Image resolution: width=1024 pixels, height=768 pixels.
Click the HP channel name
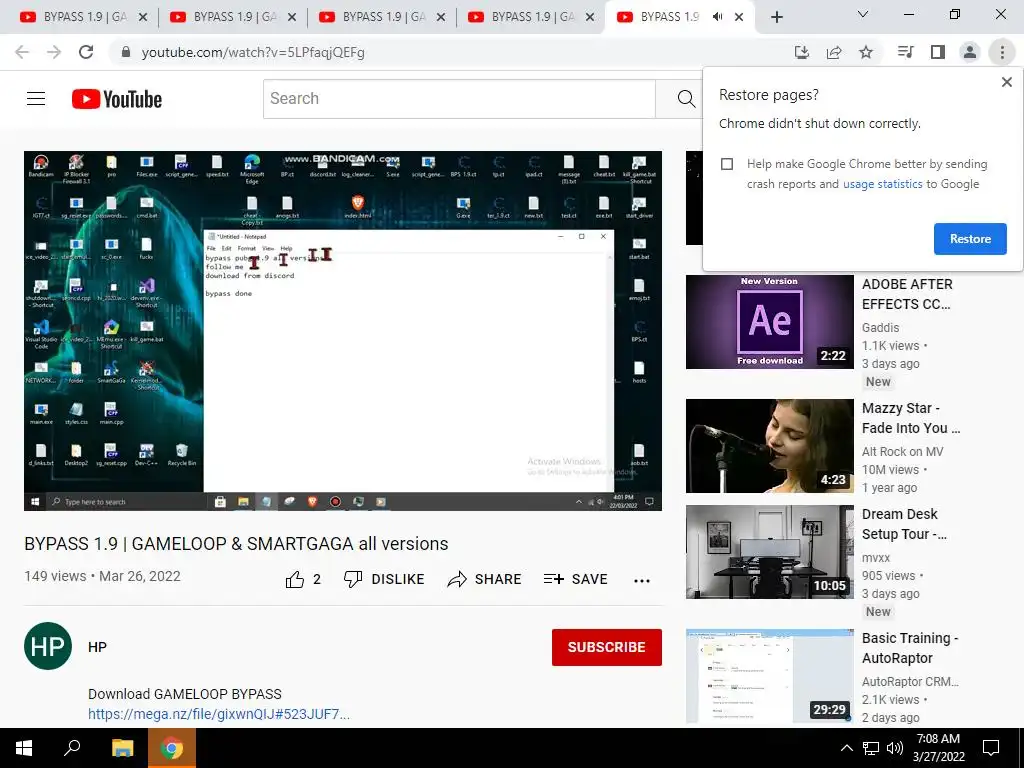(x=97, y=647)
